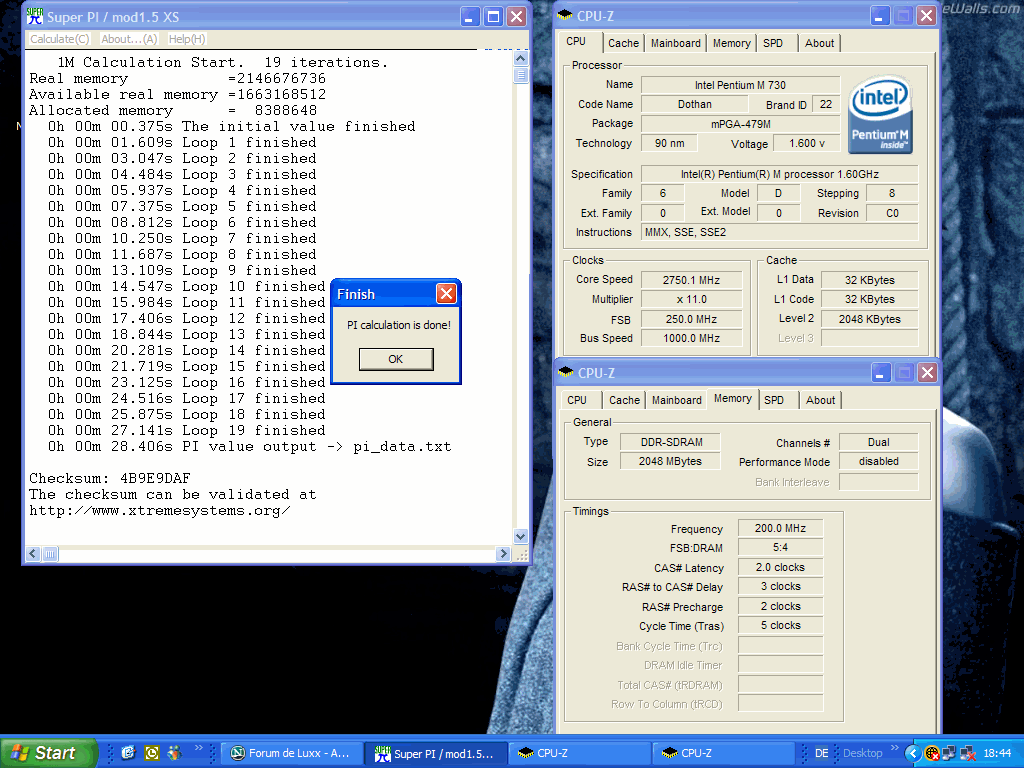Maximize the Super PI window
This screenshot has width=1024, height=768.
(493, 16)
